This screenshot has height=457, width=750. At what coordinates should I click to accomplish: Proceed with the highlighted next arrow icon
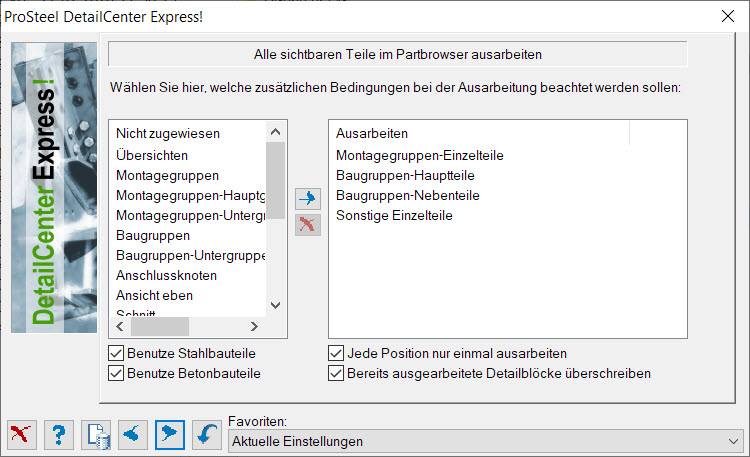tap(170, 435)
